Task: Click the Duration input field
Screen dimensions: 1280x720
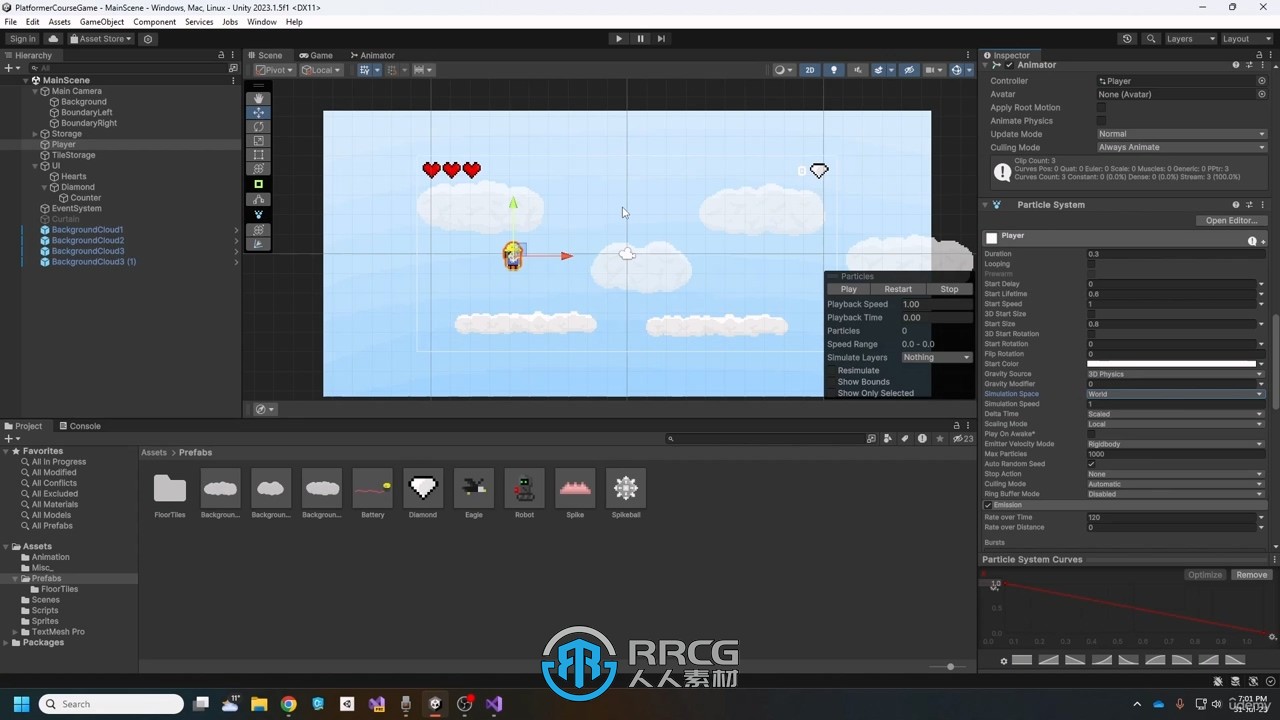Action: tap(1171, 254)
